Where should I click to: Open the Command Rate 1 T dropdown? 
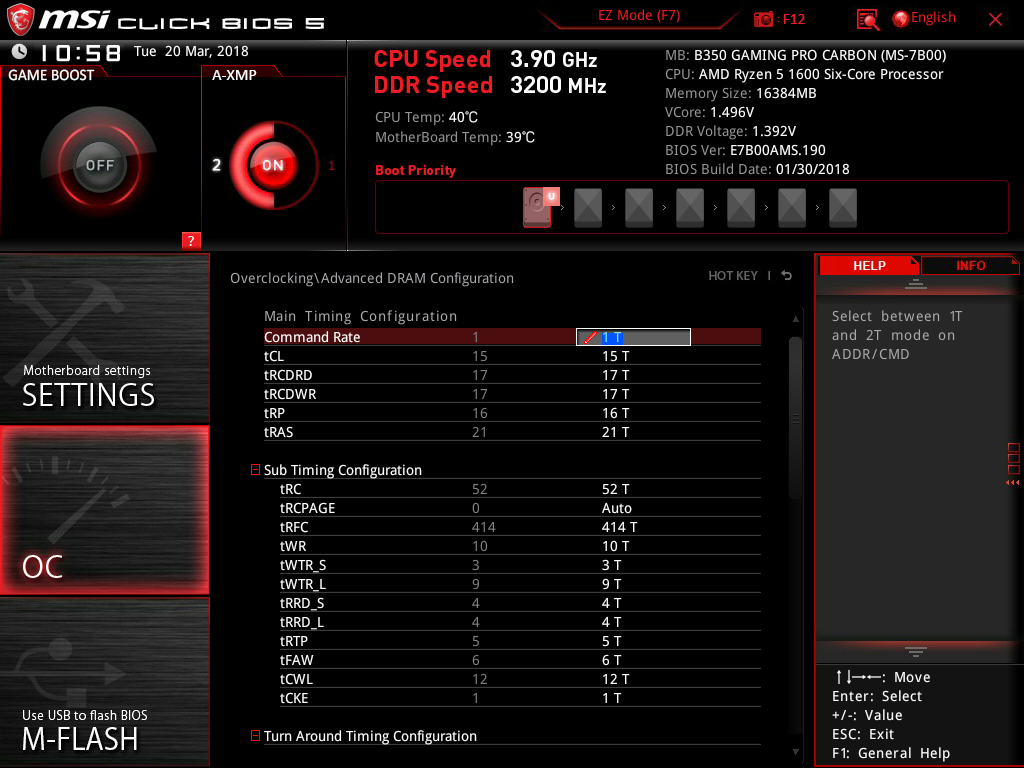[633, 337]
